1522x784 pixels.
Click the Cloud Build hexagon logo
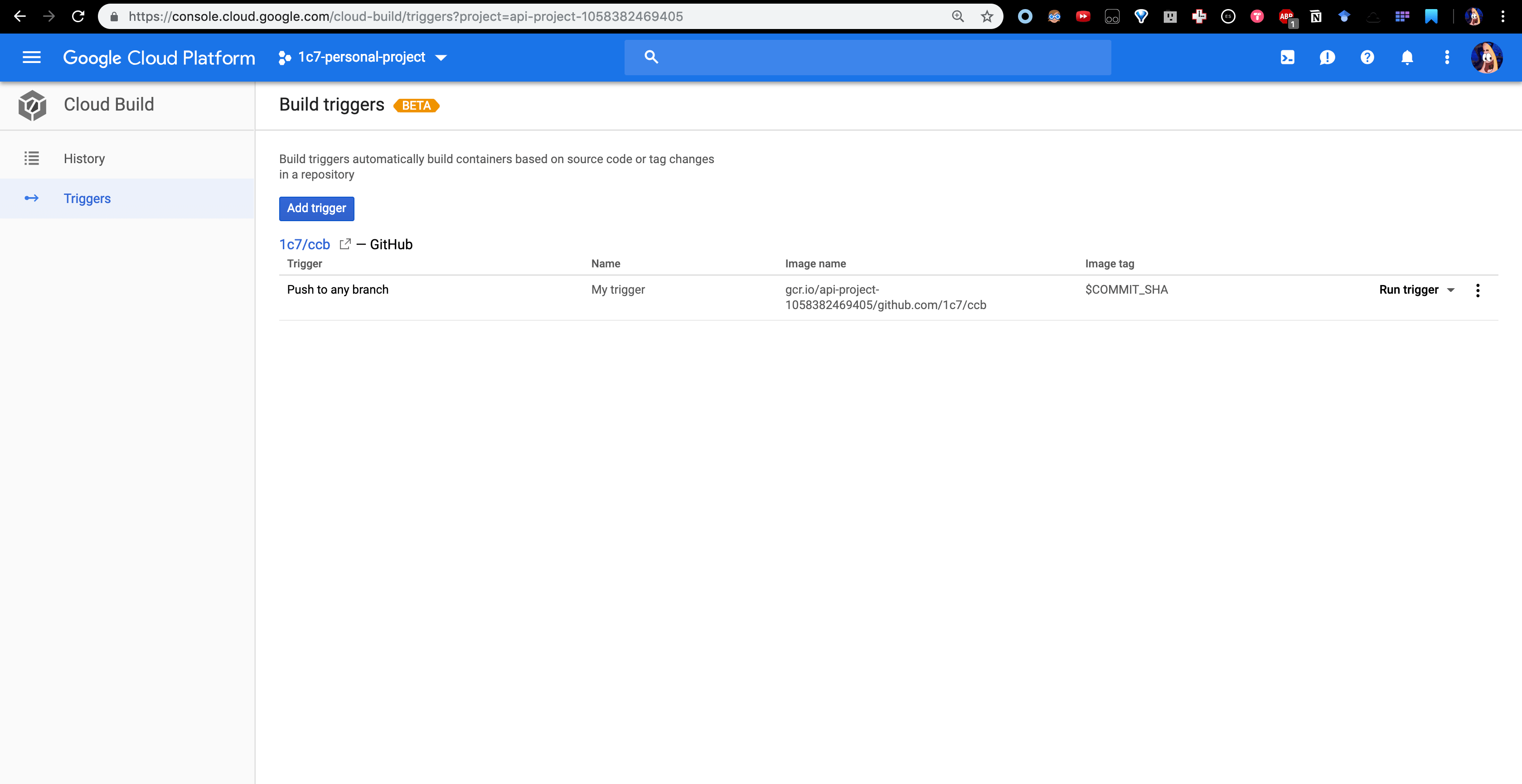32,105
